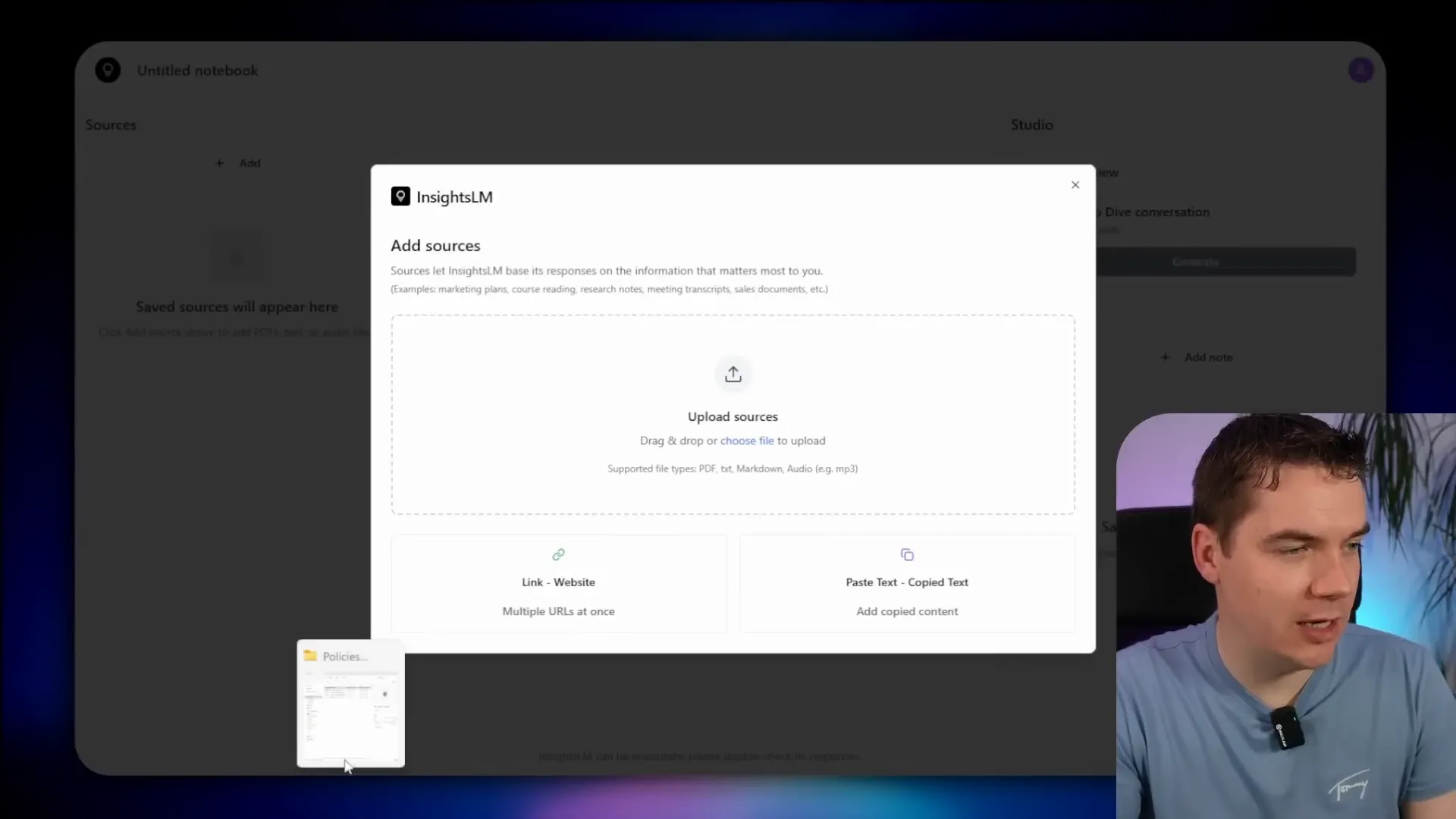Viewport: 1456px width, 819px height.
Task: Click the Policies folder icon
Action: [310, 656]
